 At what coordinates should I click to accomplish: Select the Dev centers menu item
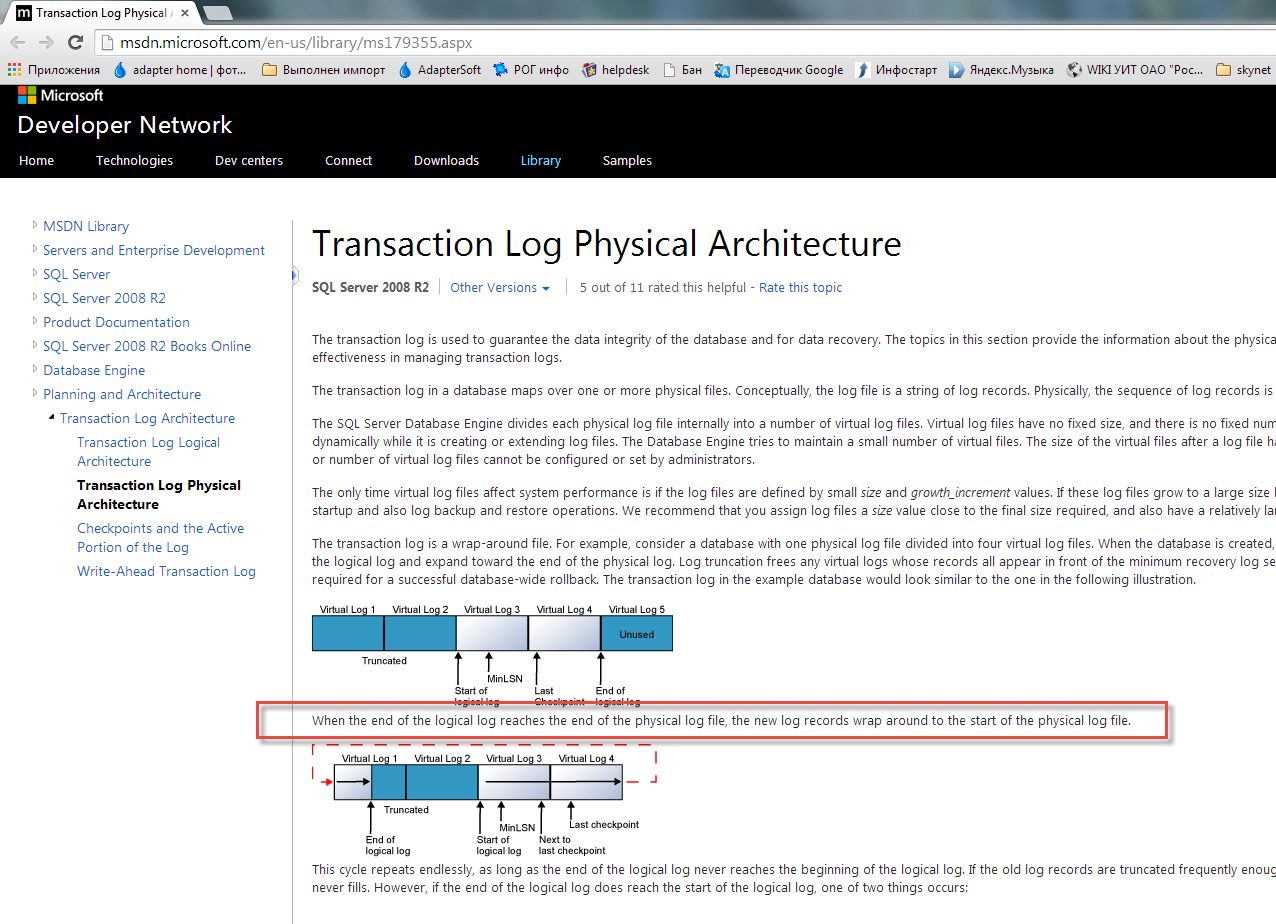(249, 160)
